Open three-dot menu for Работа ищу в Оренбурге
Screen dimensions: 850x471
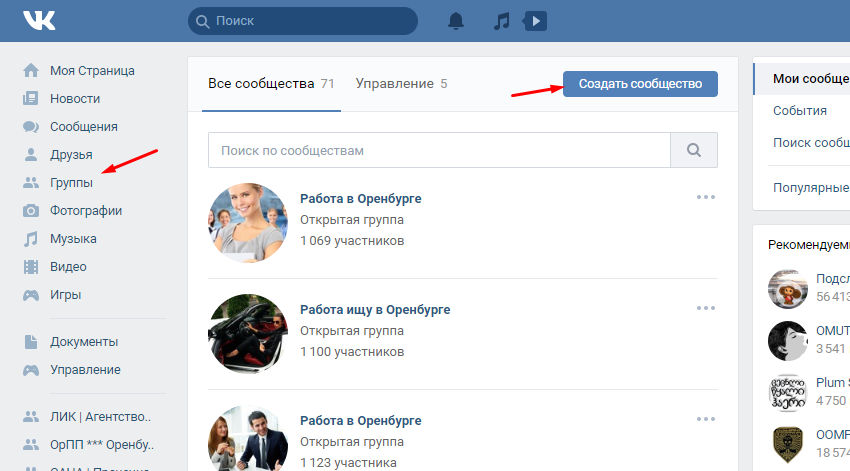point(706,308)
